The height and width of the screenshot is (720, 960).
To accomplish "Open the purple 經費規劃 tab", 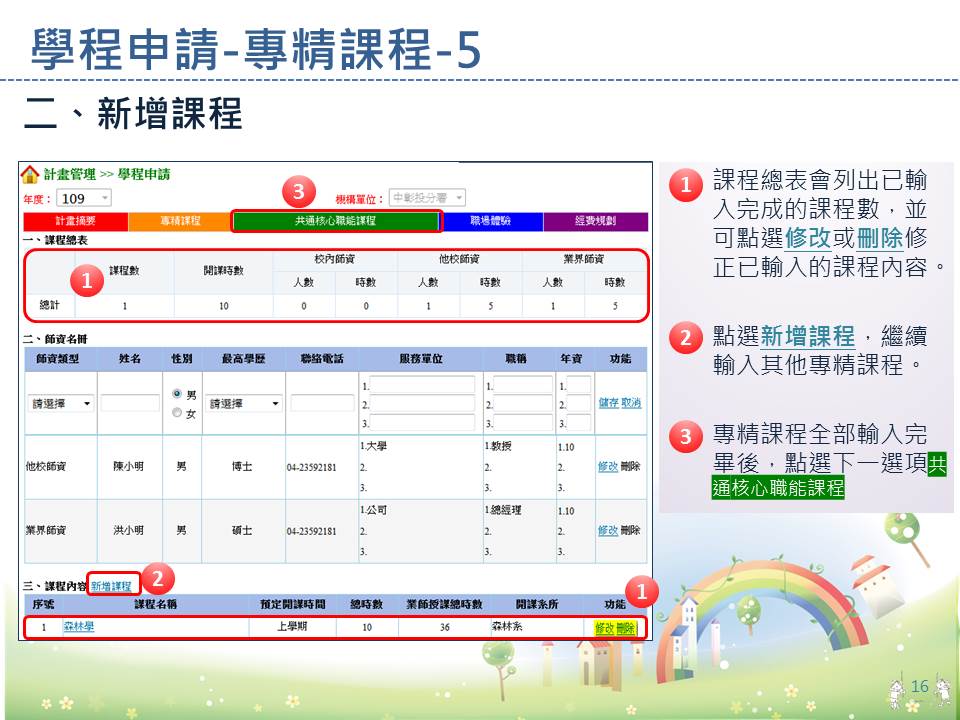I will click(595, 221).
